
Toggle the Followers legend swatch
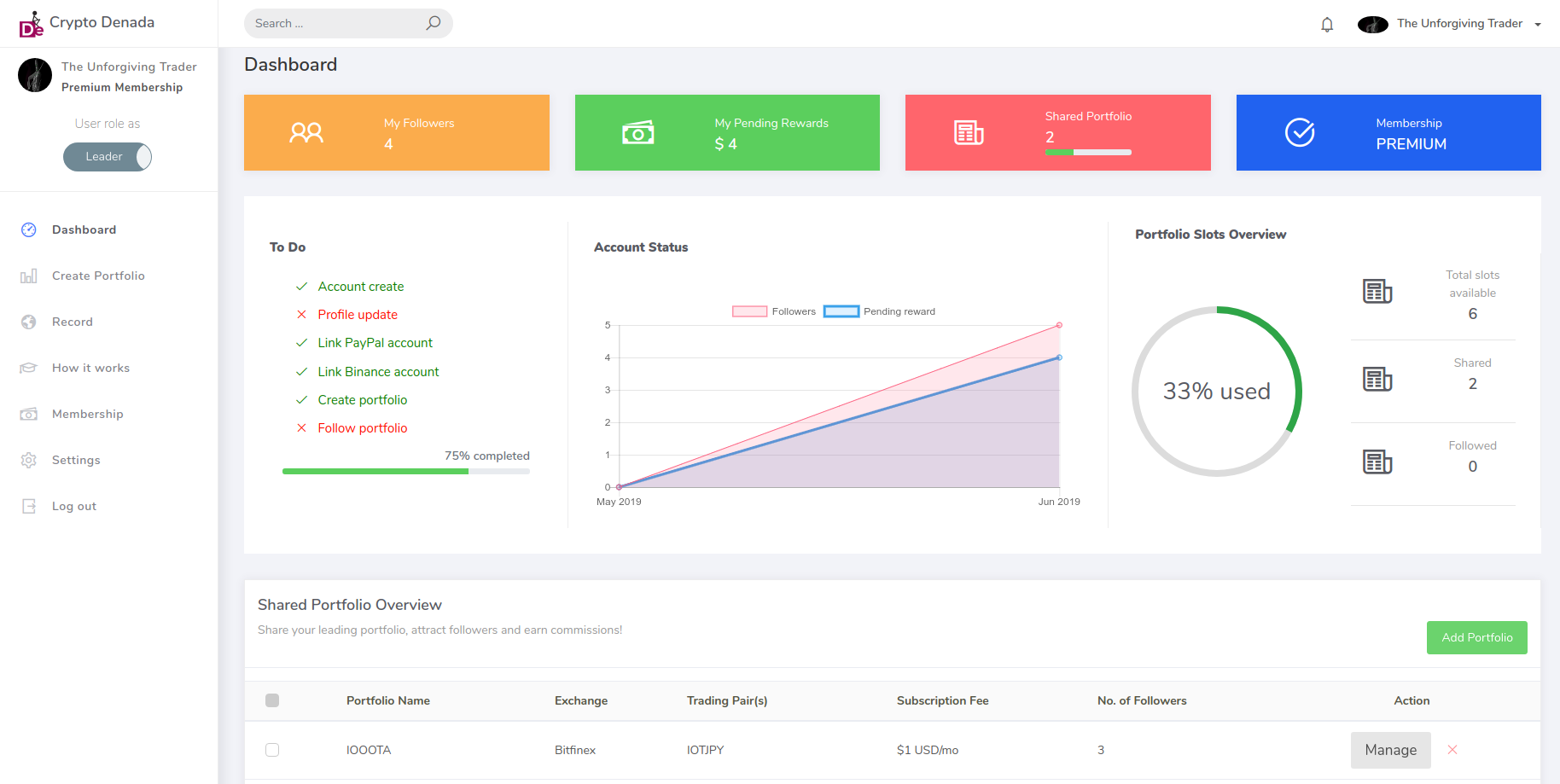pos(749,311)
